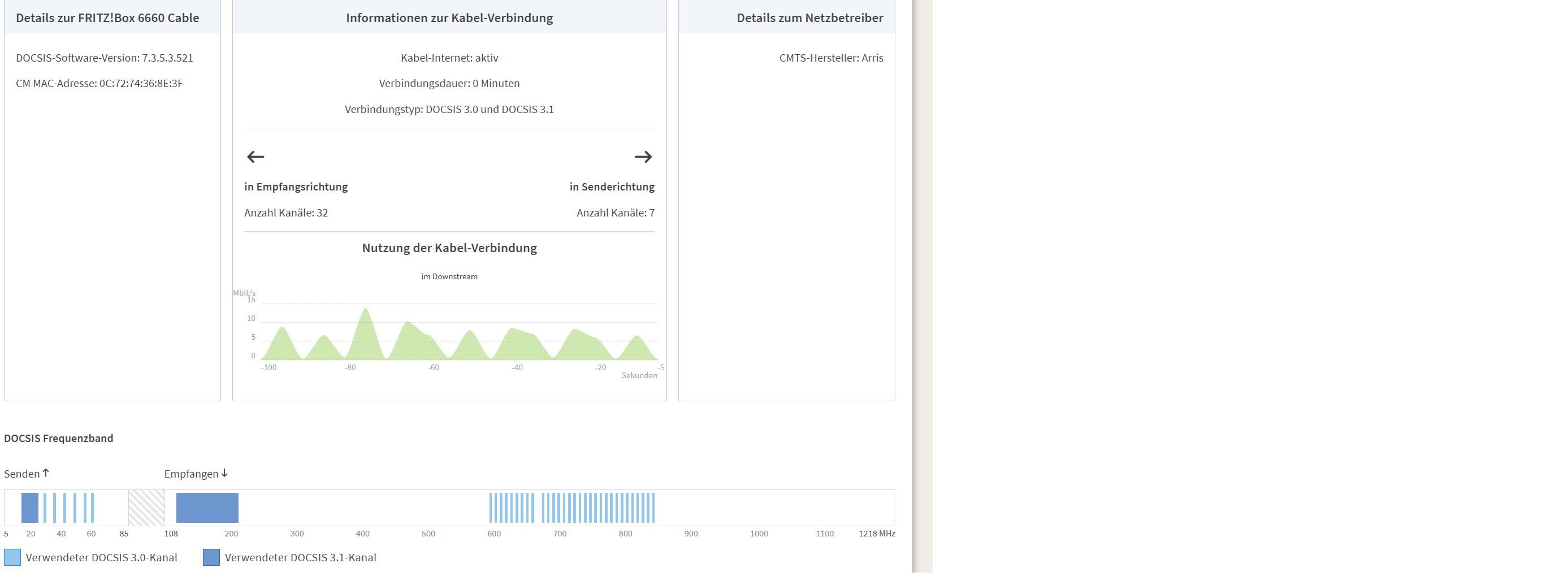Click the Details zum Netzbetreiber header
1568x585 pixels.
click(810, 18)
